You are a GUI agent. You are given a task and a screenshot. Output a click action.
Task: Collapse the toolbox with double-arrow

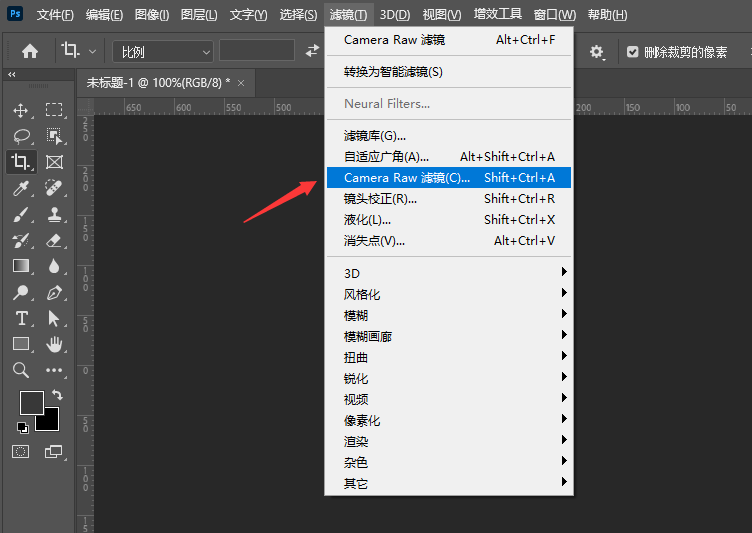tap(12, 74)
